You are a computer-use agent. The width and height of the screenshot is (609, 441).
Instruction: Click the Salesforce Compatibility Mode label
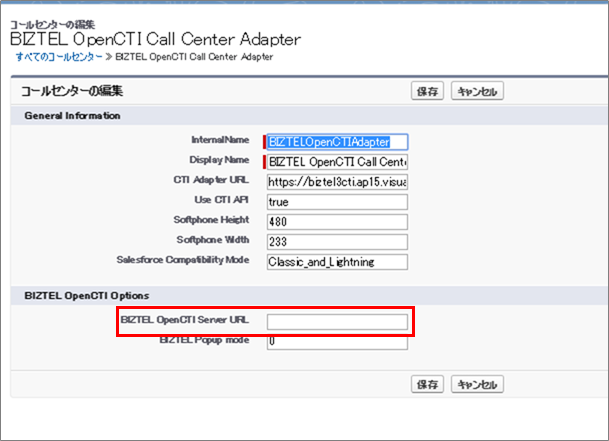point(183,260)
